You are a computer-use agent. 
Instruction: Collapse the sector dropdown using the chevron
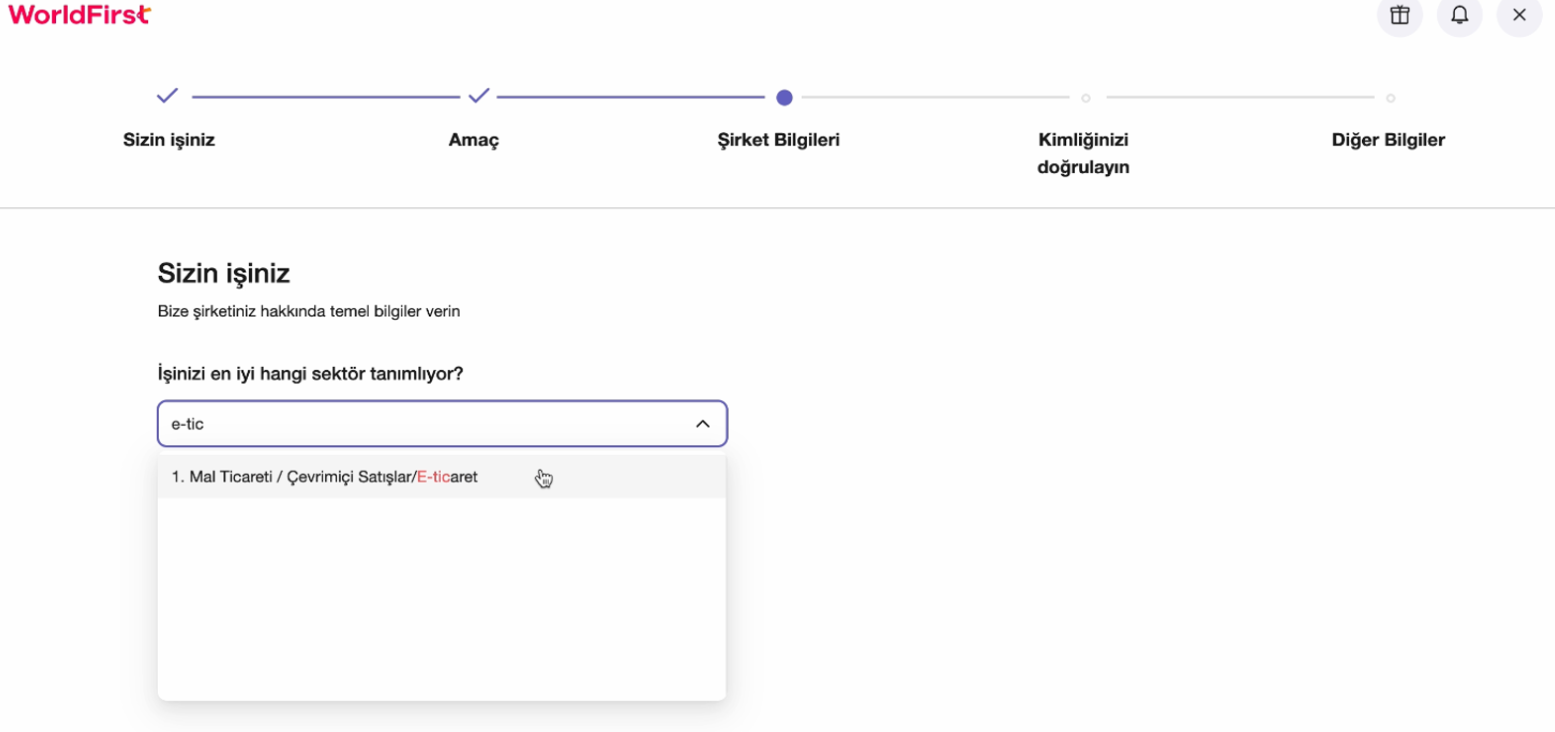(x=702, y=424)
